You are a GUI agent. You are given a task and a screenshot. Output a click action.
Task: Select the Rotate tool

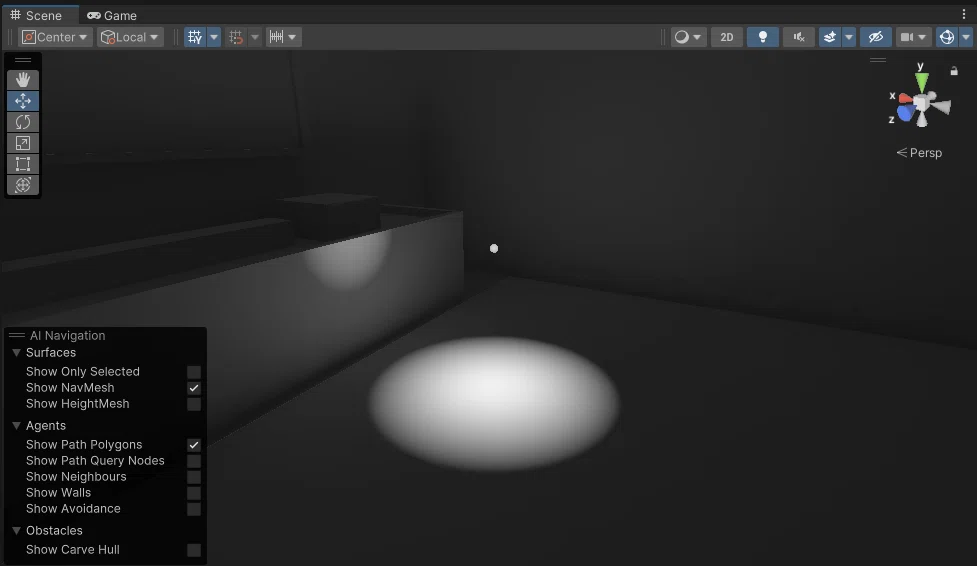click(x=23, y=122)
